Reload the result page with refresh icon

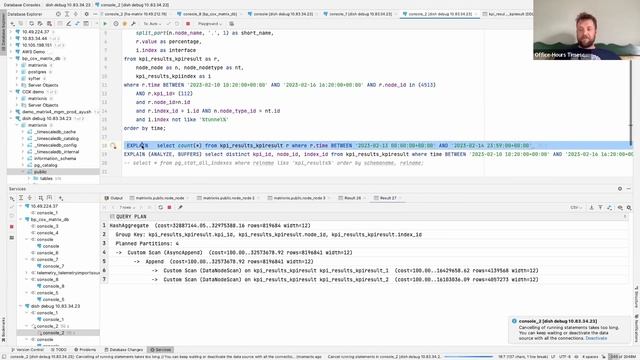pyautogui.click(x=160, y=207)
